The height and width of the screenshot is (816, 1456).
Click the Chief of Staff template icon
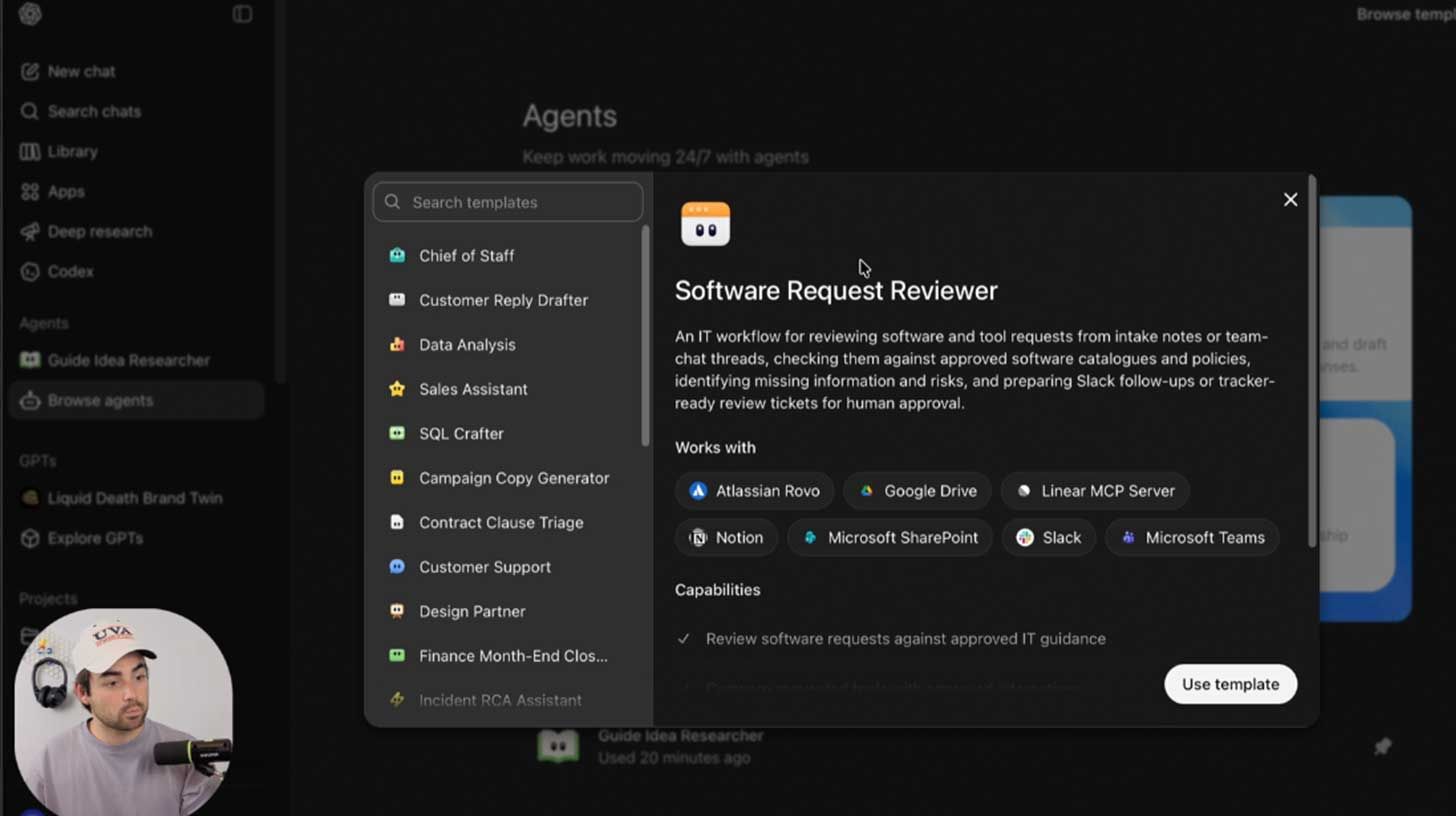coord(397,255)
